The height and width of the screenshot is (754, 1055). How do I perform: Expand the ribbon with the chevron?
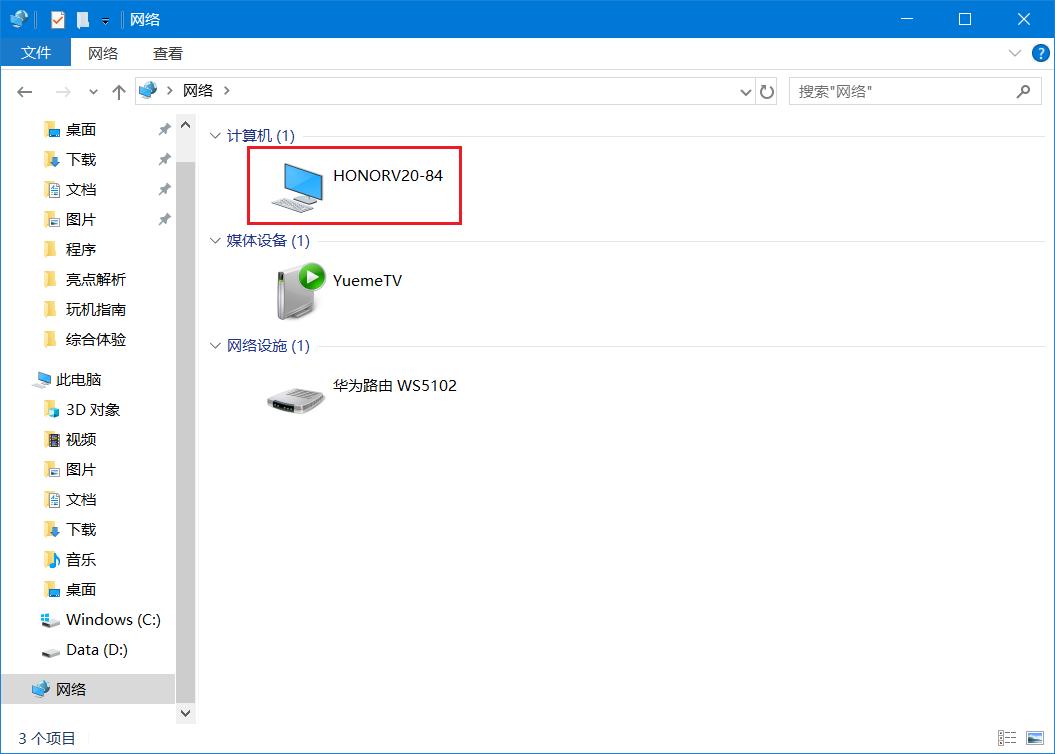coord(1015,53)
